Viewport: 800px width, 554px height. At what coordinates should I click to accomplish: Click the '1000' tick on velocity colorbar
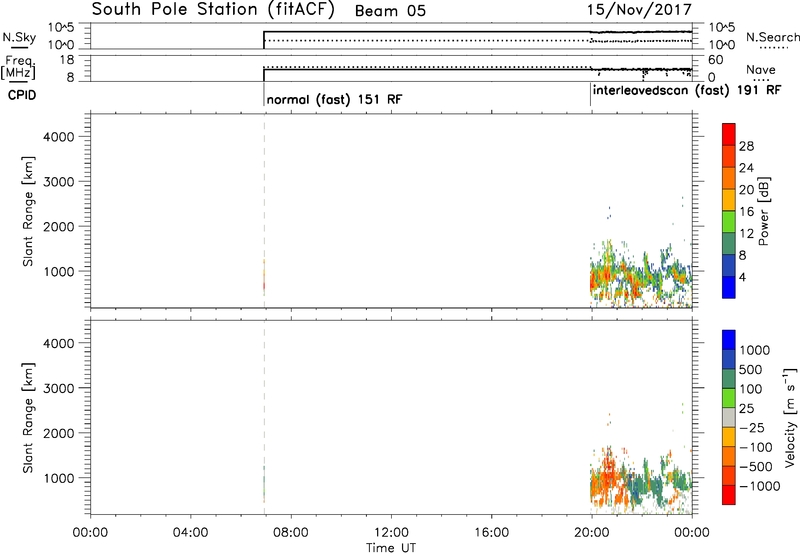755,350
